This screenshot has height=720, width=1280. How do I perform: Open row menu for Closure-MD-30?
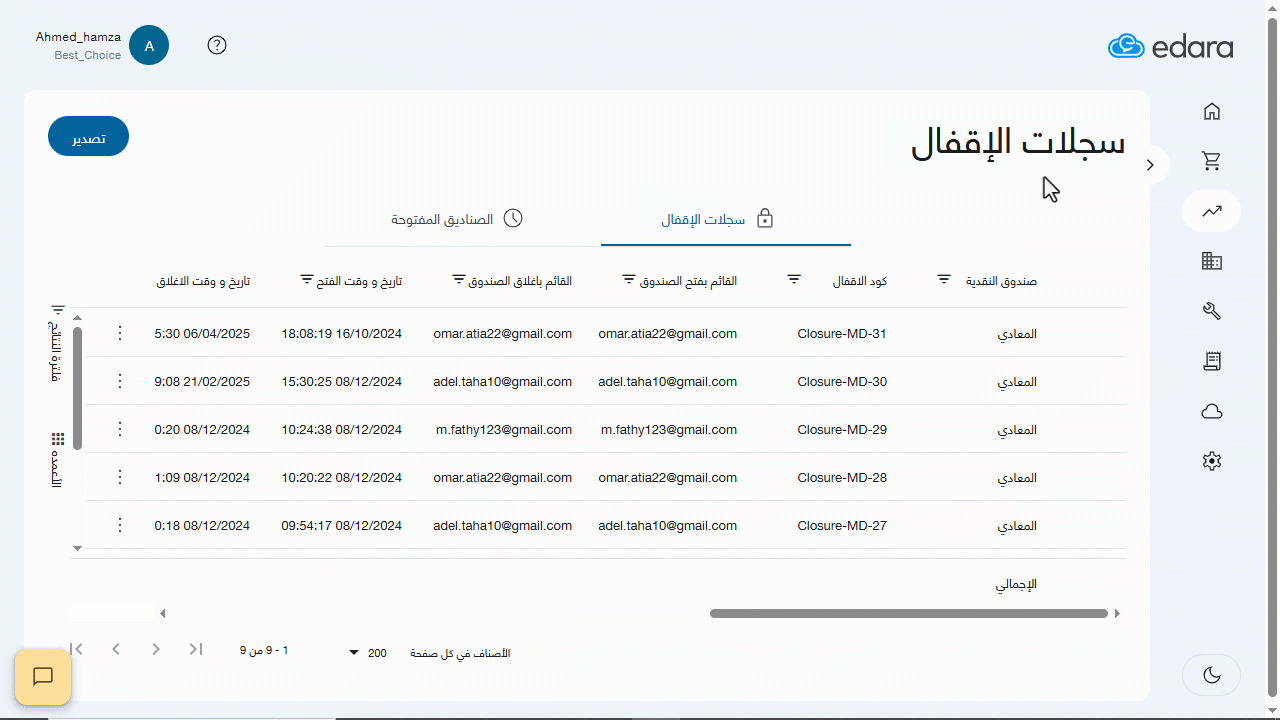[120, 381]
